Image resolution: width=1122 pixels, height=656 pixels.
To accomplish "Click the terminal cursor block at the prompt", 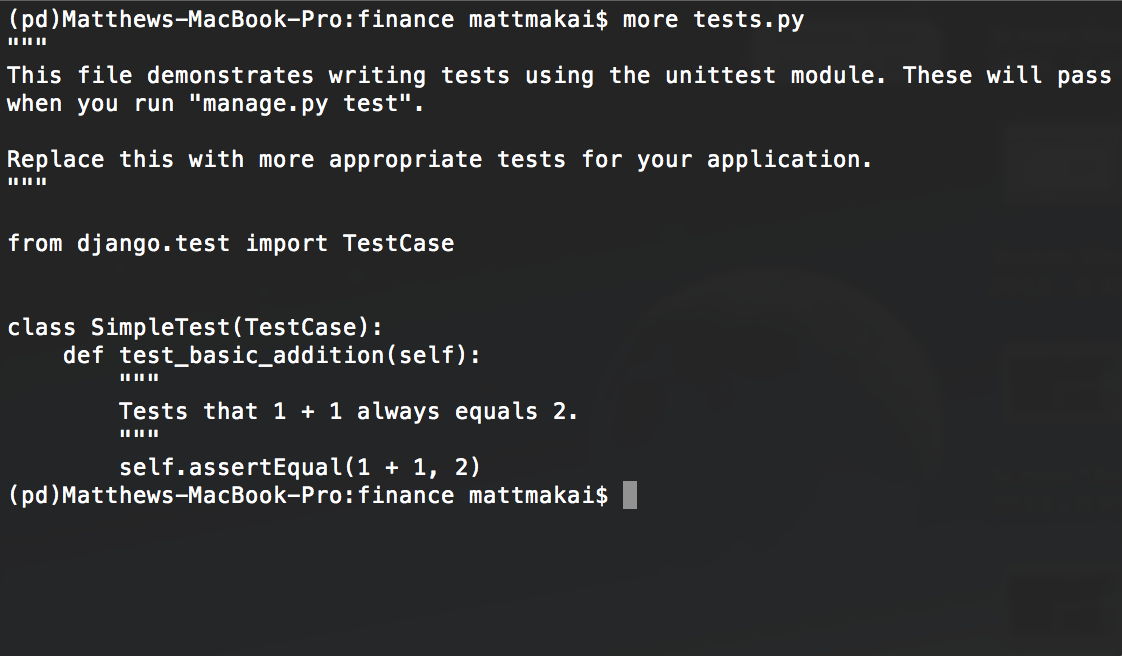I will (x=630, y=495).
